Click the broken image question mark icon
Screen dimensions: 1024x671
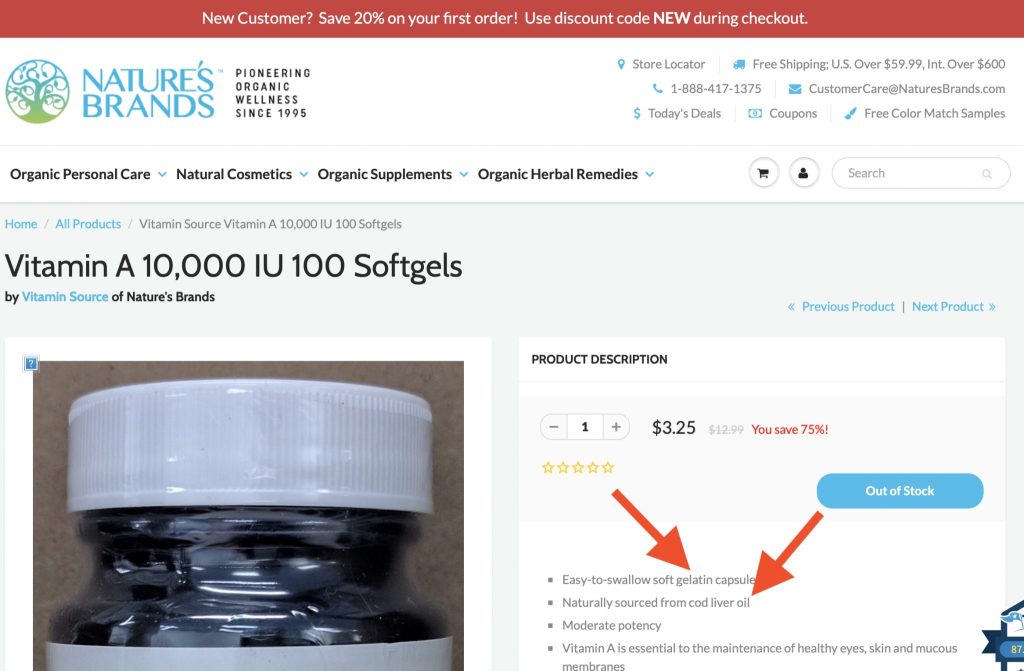pyautogui.click(x=31, y=363)
